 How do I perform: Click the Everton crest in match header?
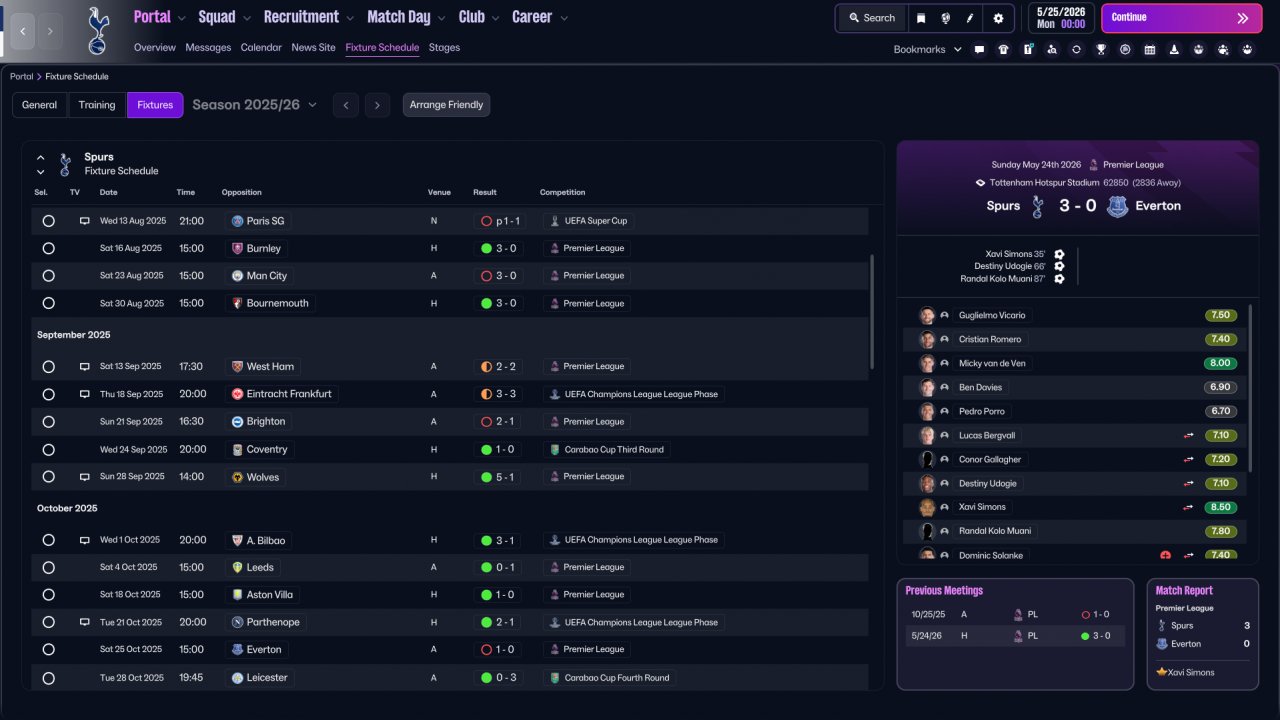[1117, 206]
